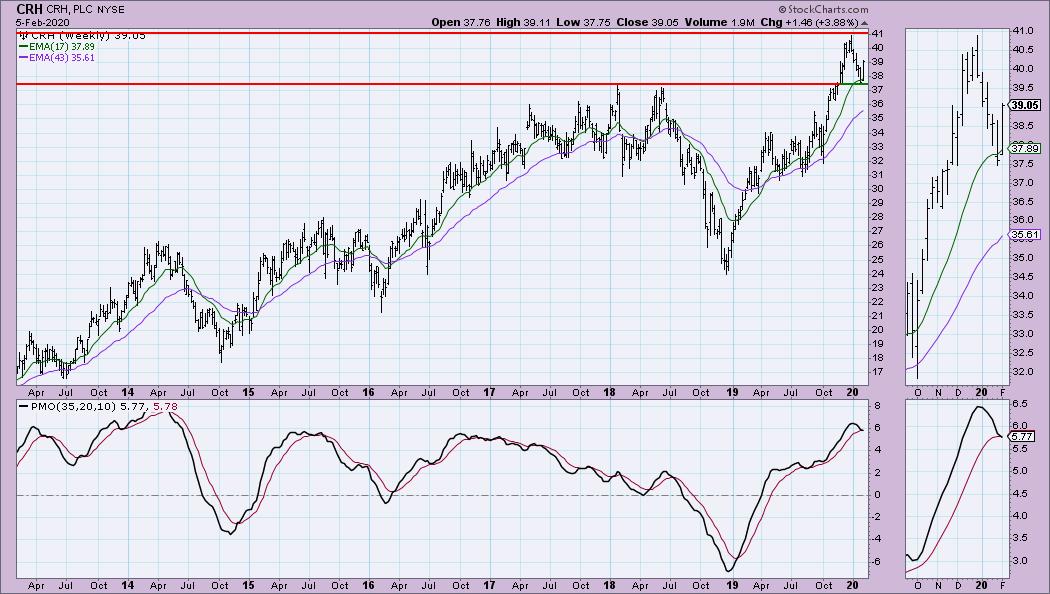This screenshot has width=1050, height=594.
Task: Click the Open 37.76 header value
Action: (461, 22)
